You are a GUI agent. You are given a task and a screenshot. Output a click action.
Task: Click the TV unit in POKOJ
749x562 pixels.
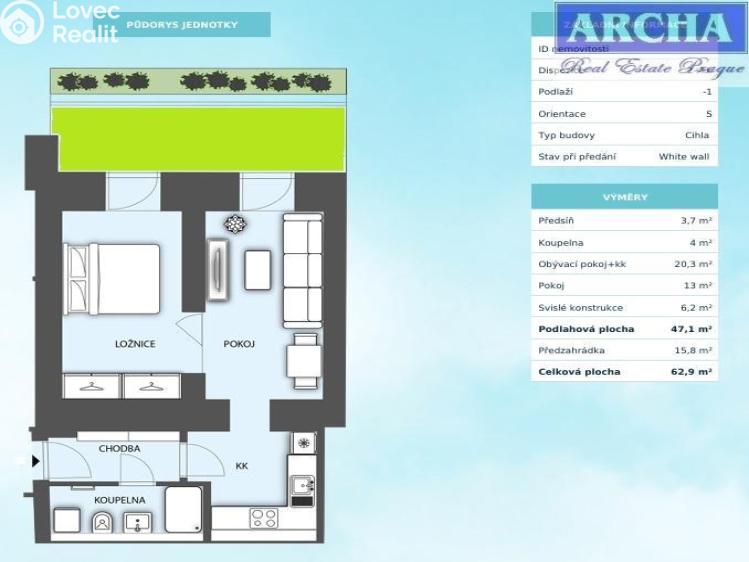click(218, 270)
